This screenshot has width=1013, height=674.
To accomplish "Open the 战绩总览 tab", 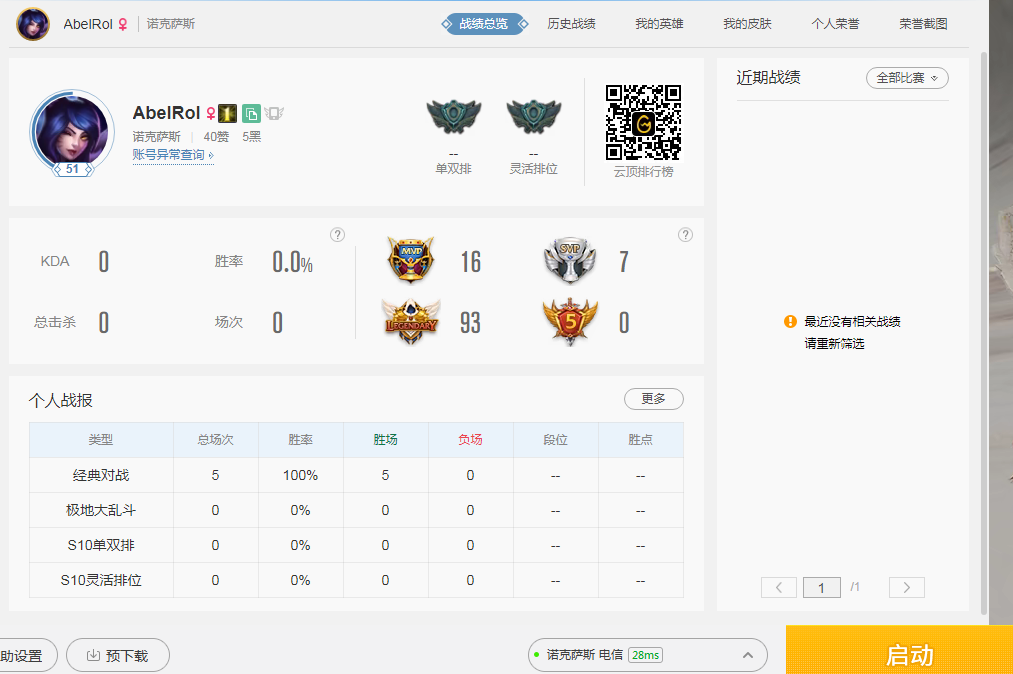I will pyautogui.click(x=485, y=24).
